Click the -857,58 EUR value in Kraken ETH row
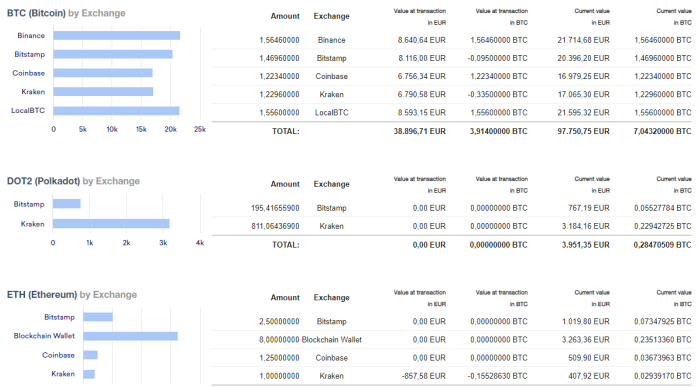Screen dimensions: 700x387 tap(423, 376)
